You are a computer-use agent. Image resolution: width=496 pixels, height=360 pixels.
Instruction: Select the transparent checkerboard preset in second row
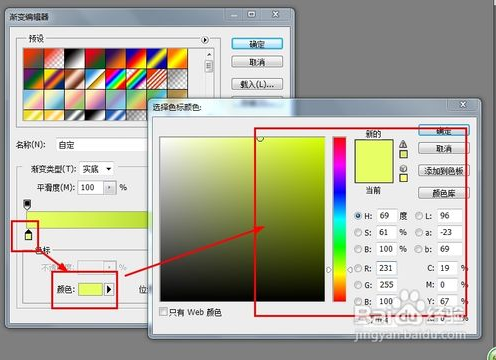[178, 79]
